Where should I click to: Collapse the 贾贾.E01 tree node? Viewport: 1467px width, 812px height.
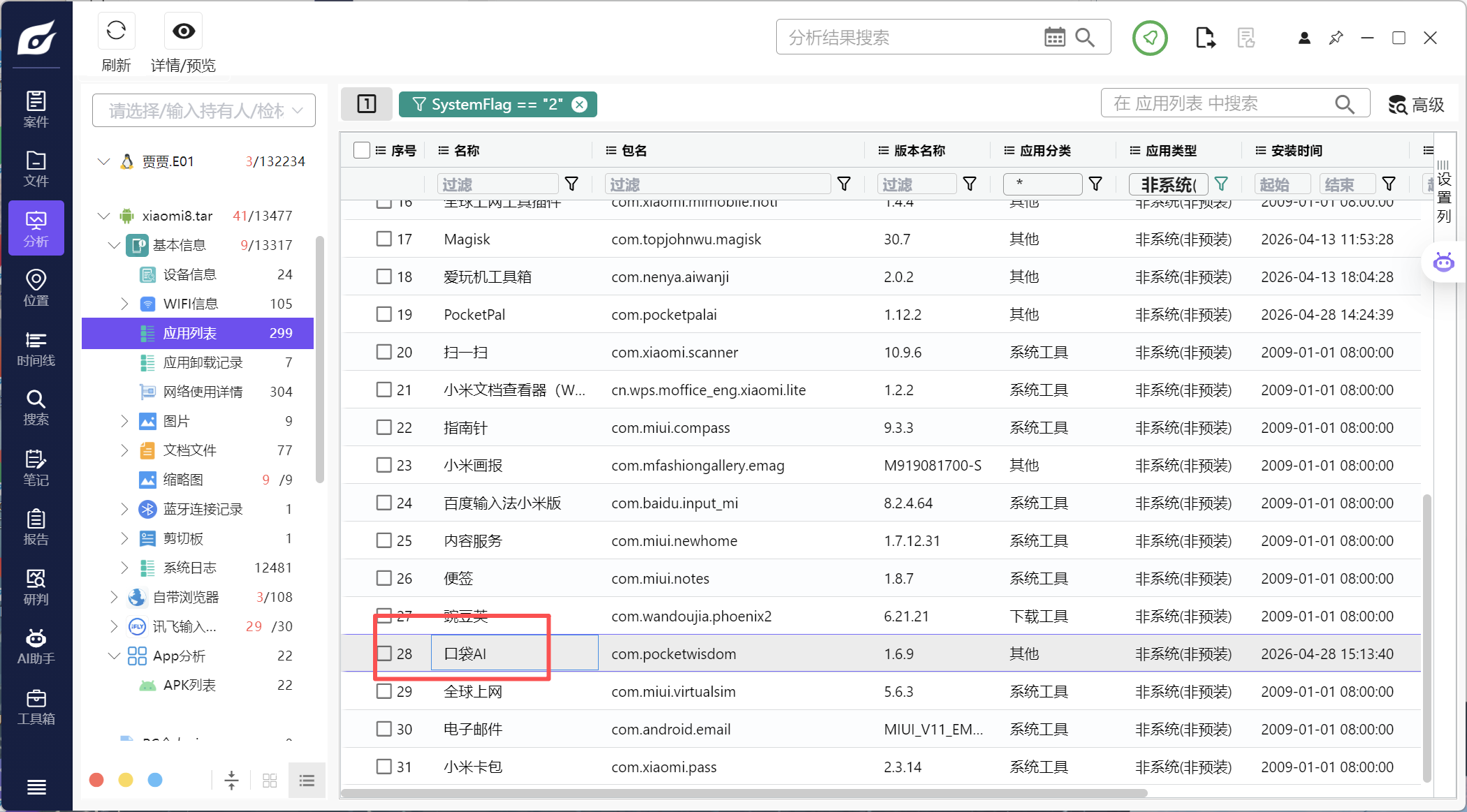coord(103,161)
